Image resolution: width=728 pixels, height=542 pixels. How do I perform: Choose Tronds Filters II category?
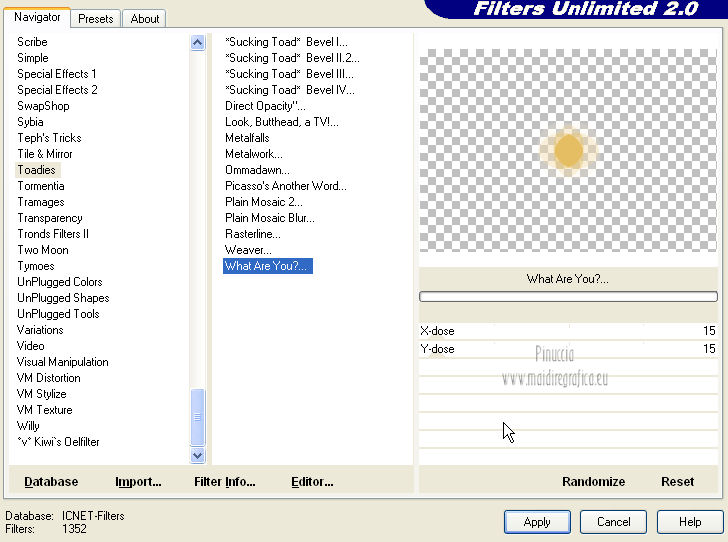coord(53,234)
